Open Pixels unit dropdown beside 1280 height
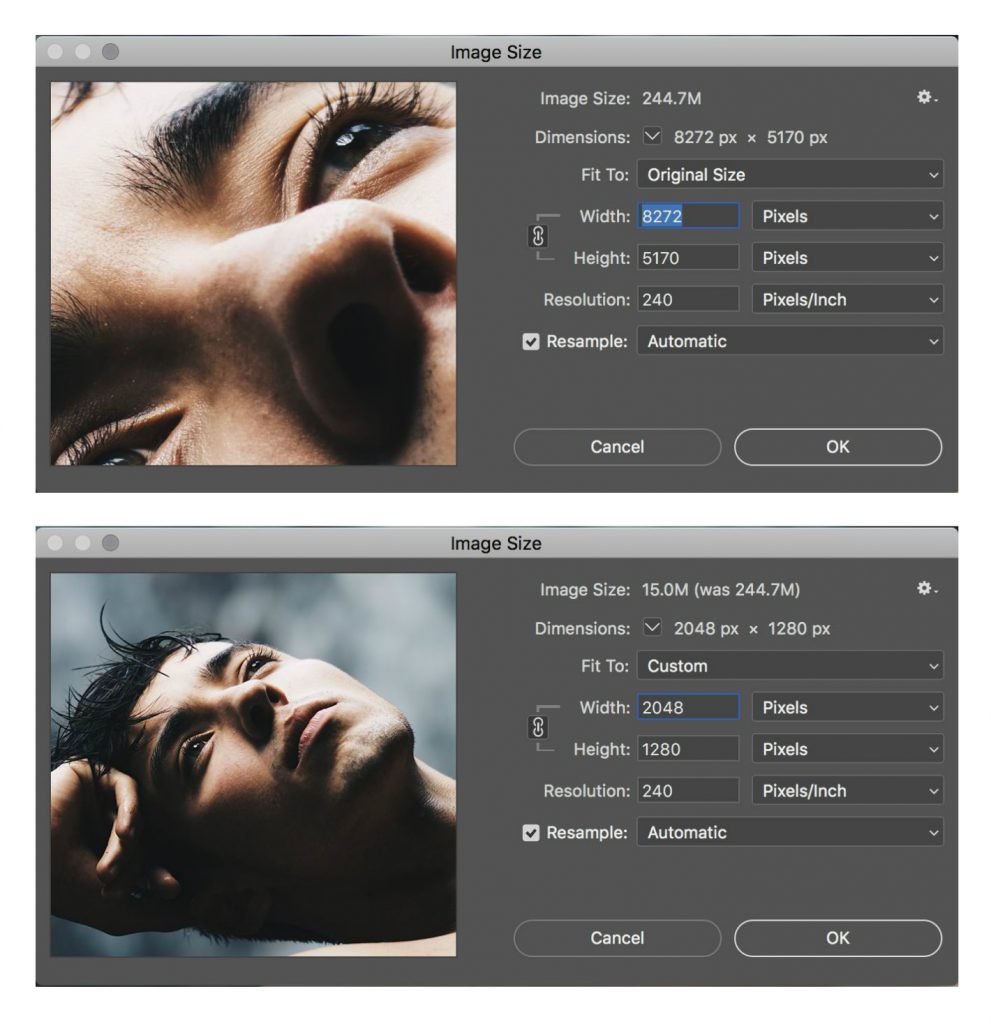 point(847,749)
